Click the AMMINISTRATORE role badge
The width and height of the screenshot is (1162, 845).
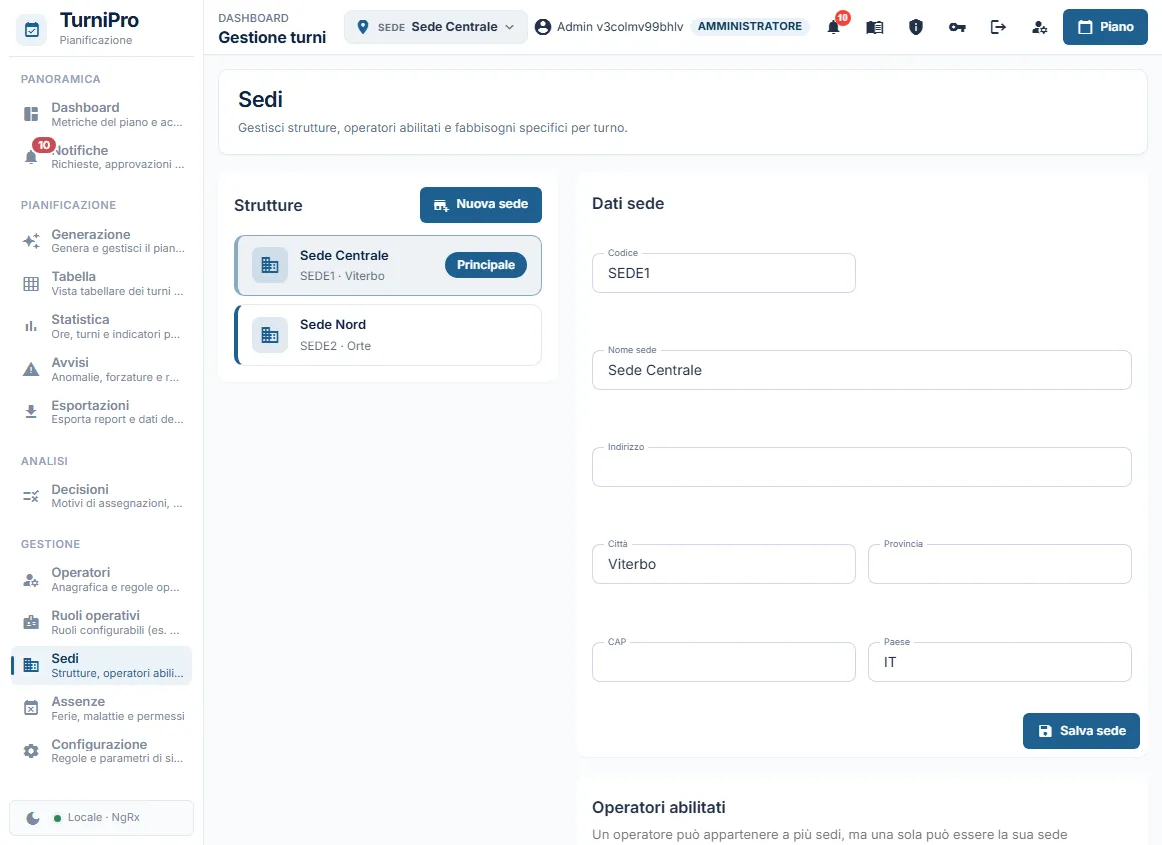coord(749,27)
